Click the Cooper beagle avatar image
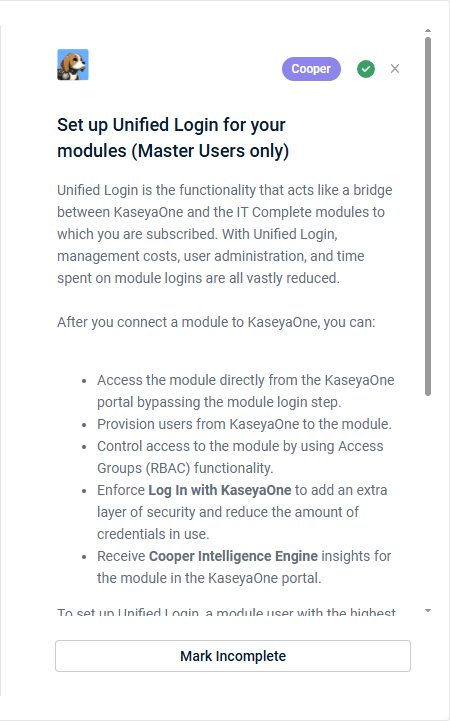The image size is (450, 721). pos(73,65)
